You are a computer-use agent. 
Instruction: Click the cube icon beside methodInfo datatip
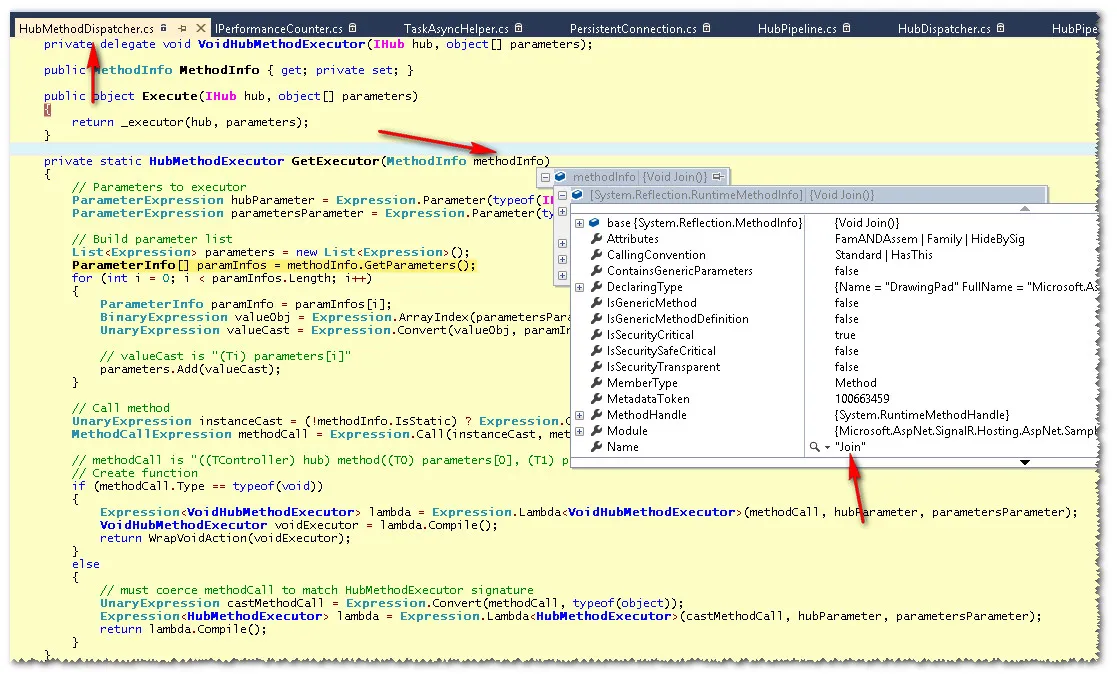click(560, 177)
